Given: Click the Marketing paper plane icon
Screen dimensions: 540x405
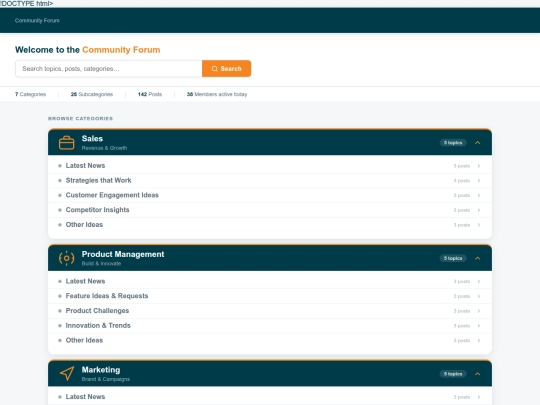Looking at the screenshot, I should coord(67,374).
